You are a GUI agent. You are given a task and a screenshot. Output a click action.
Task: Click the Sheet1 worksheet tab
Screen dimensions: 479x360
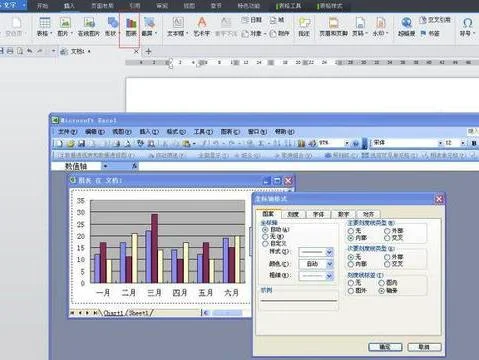coord(140,313)
